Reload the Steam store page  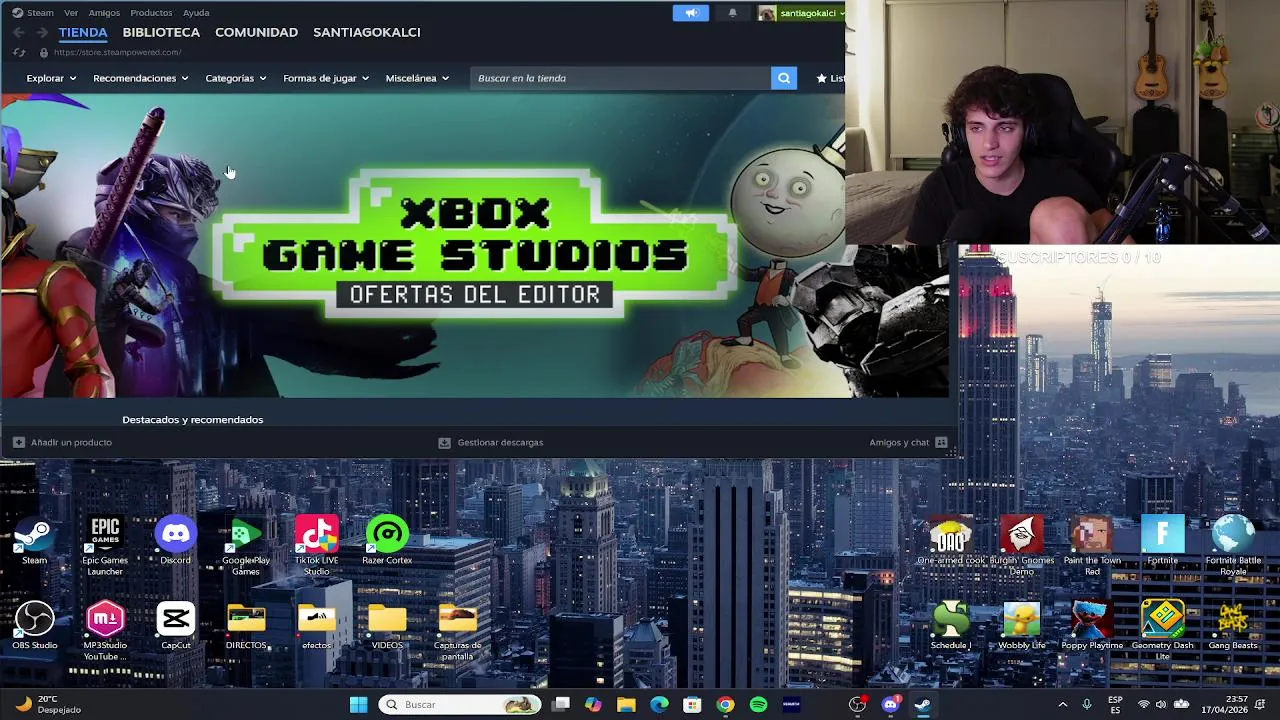[x=19, y=52]
